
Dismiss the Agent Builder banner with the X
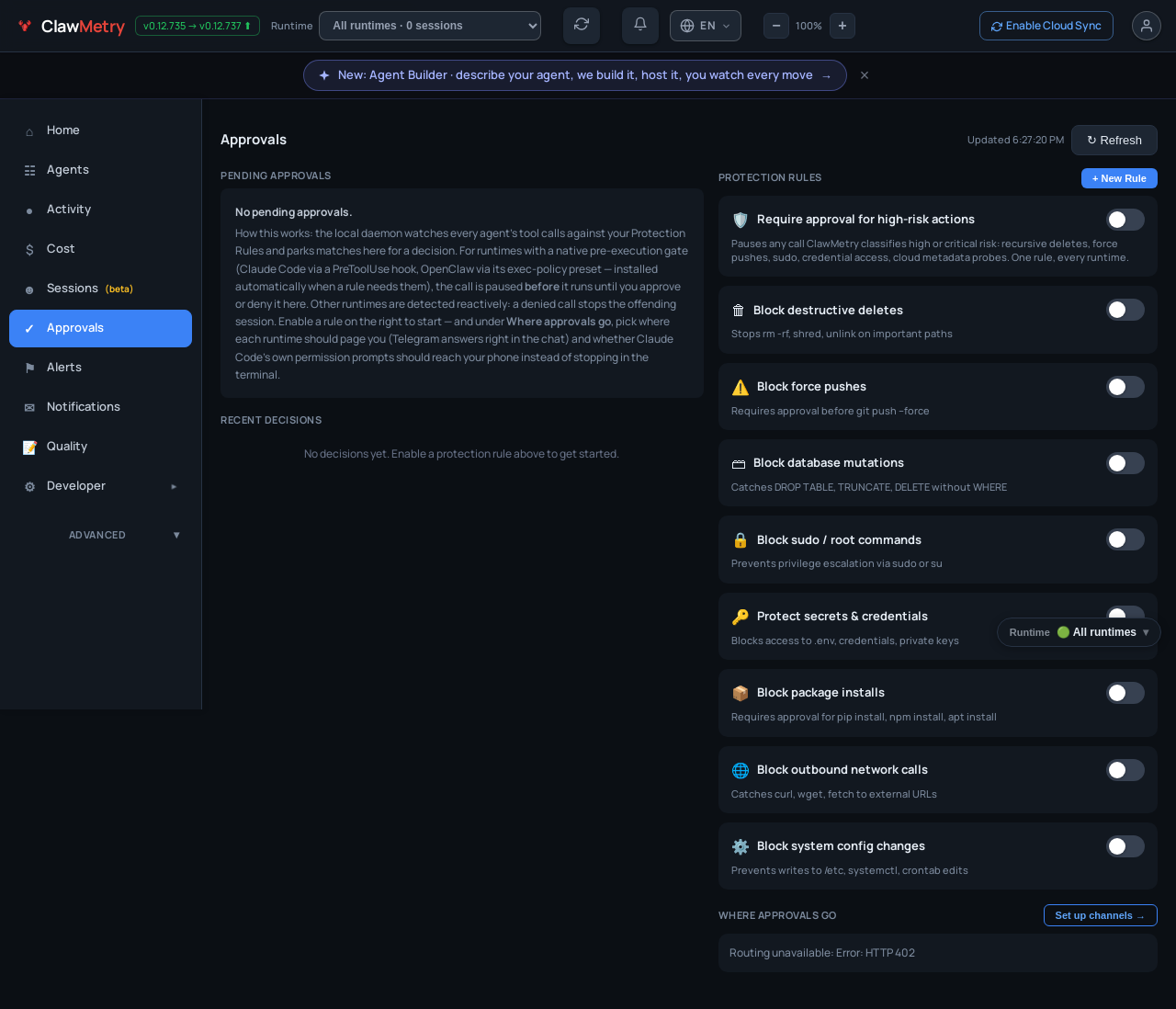(x=865, y=75)
